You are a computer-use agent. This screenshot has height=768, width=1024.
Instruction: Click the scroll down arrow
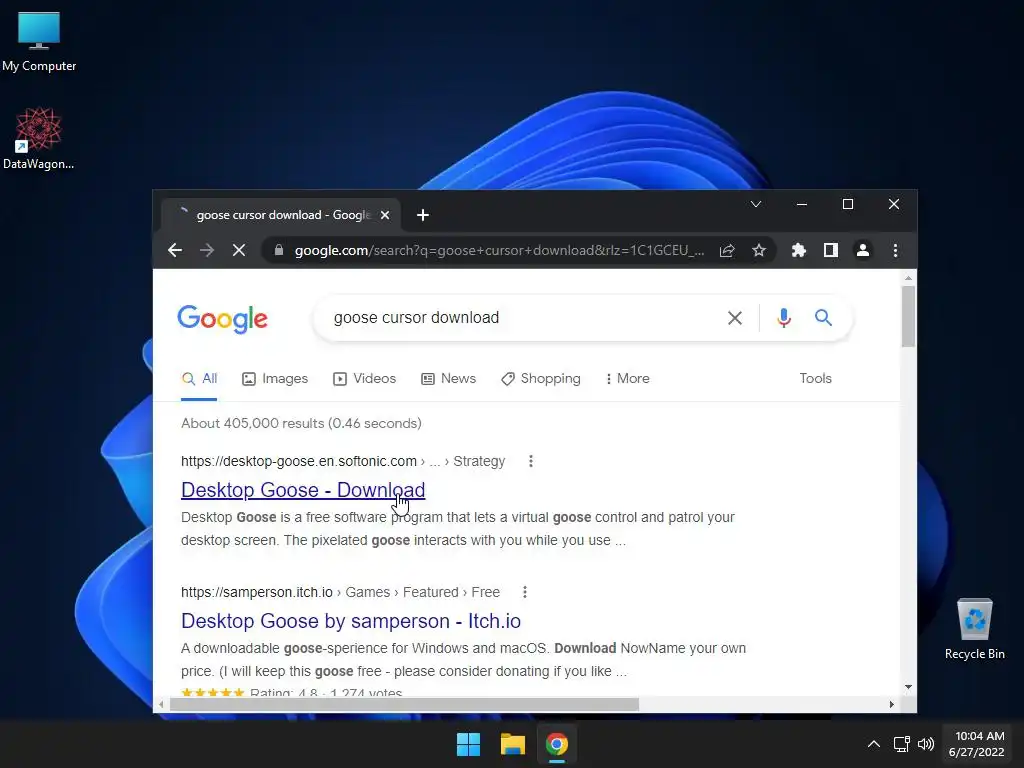(x=908, y=688)
